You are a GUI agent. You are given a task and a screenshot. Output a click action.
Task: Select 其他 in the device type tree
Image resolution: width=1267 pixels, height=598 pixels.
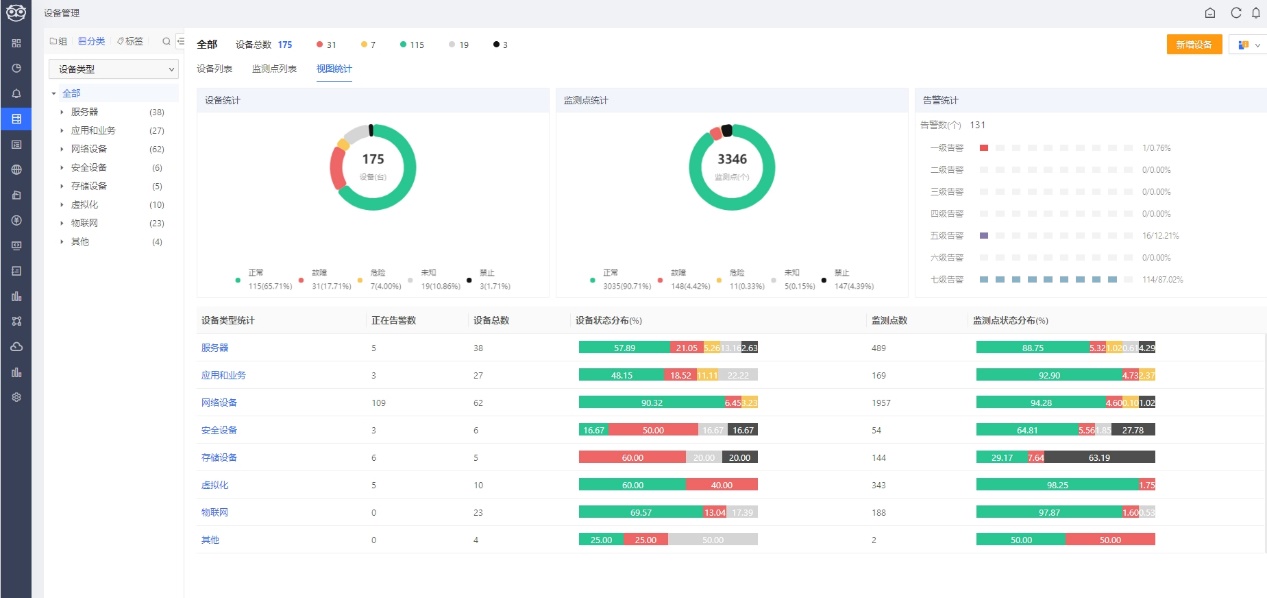pyautogui.click(x=80, y=242)
